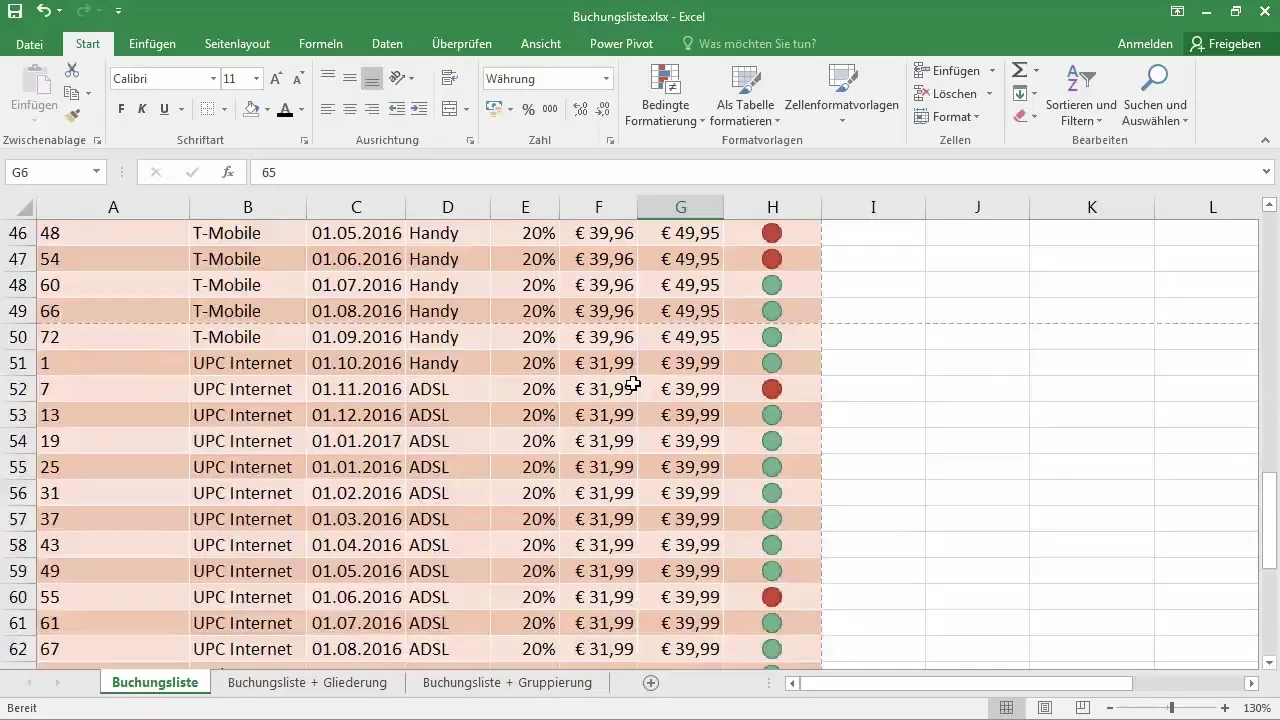Click column H header
1280x720 pixels.
(x=772, y=207)
